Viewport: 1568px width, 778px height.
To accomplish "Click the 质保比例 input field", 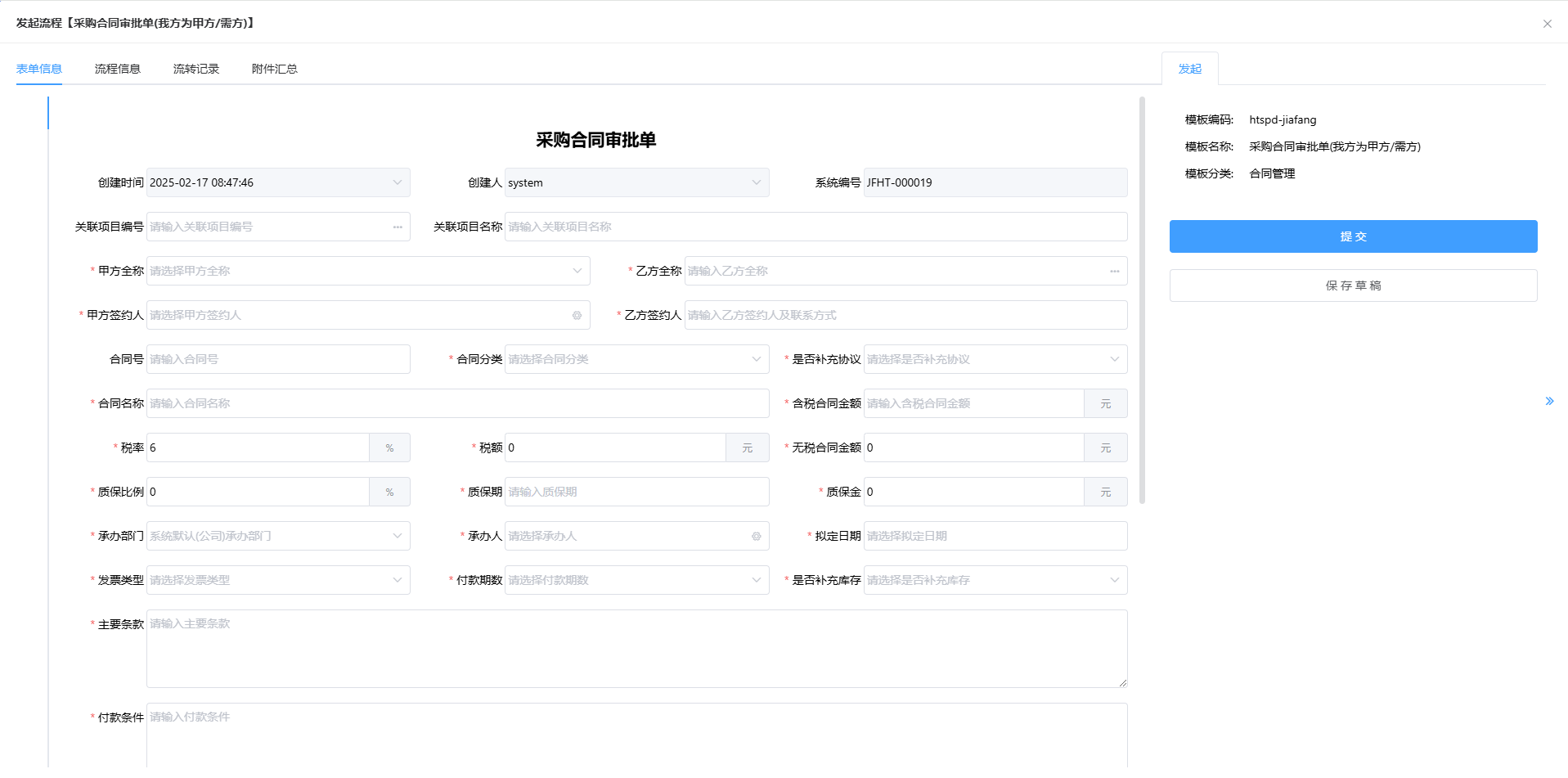I will click(x=258, y=492).
